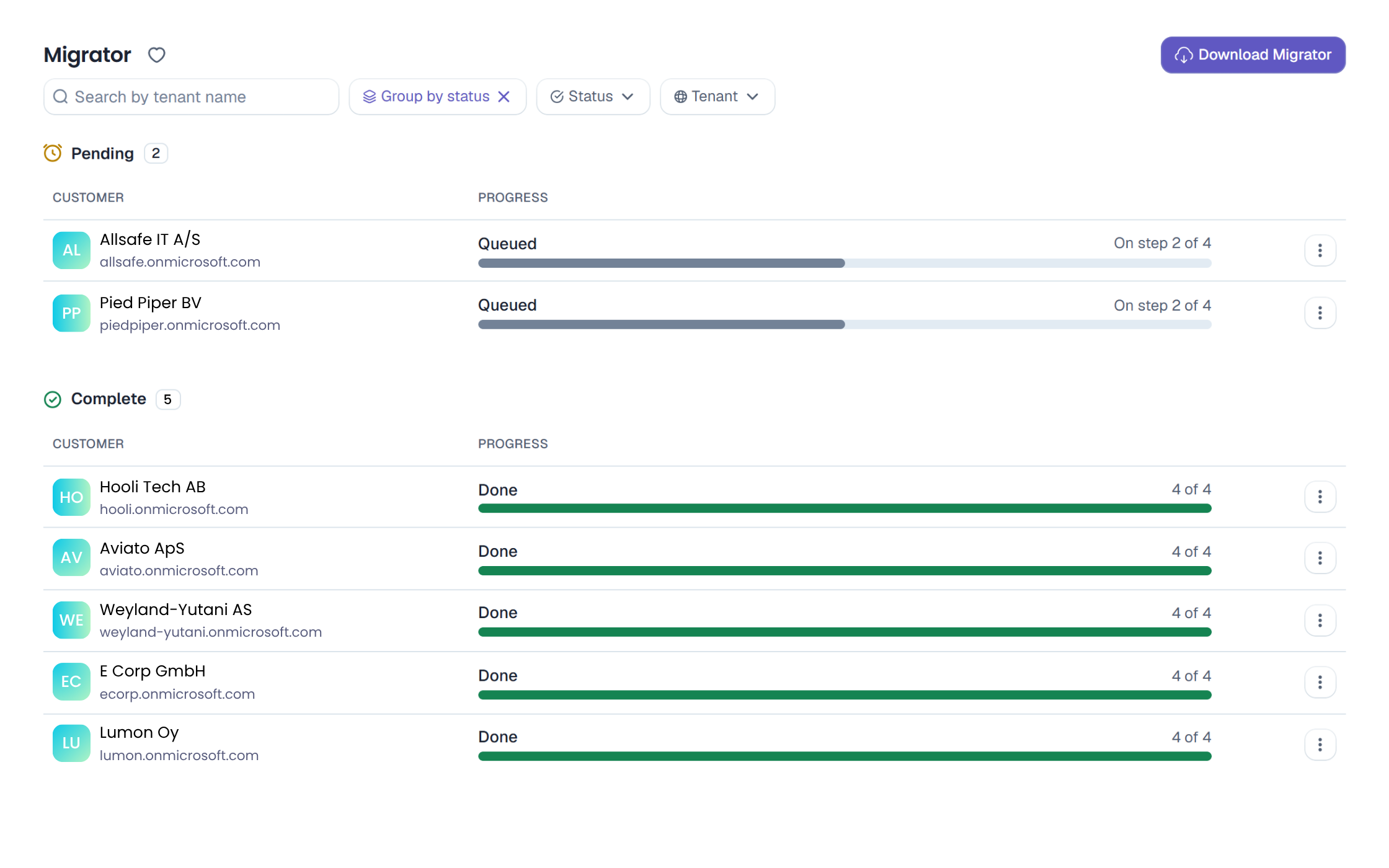Image resolution: width=1389 pixels, height=868 pixels.
Task: Click the LU avatar for Lumon
Action: pos(71,743)
